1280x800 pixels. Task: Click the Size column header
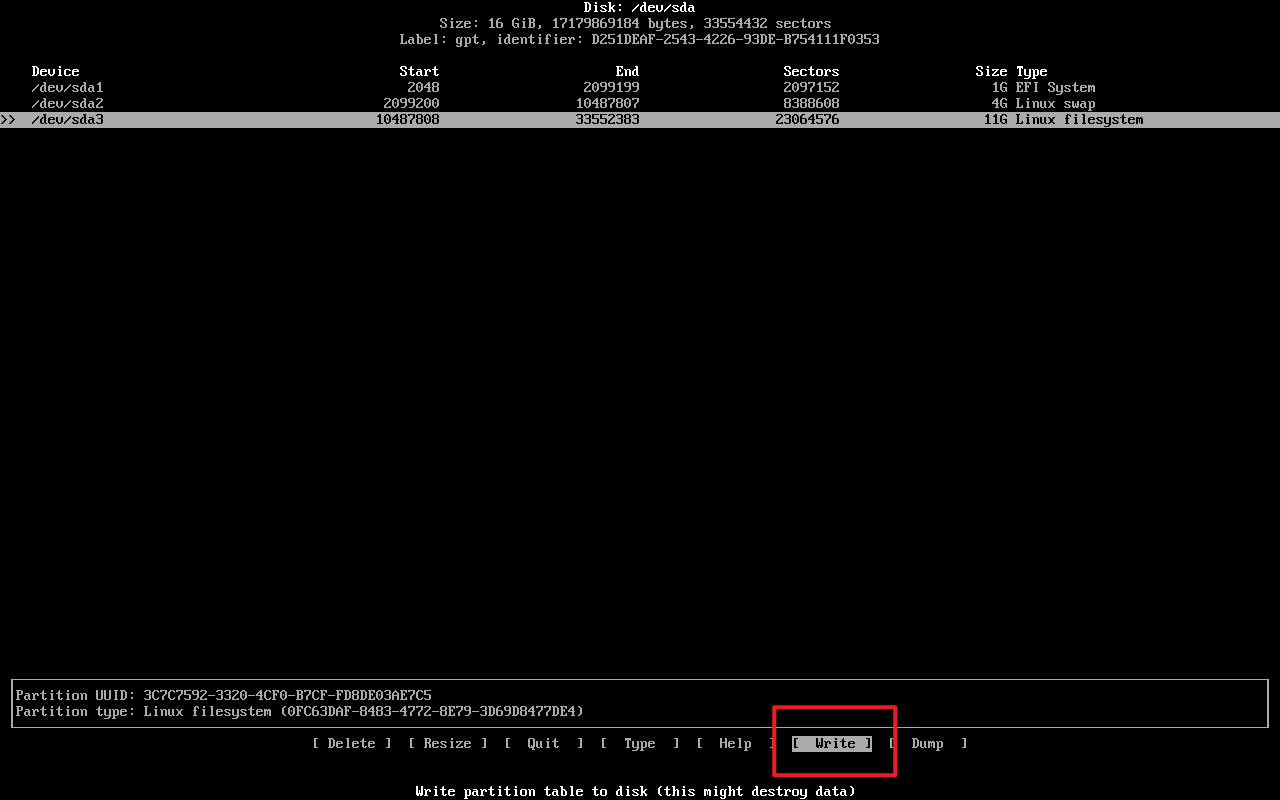[x=991, y=71]
